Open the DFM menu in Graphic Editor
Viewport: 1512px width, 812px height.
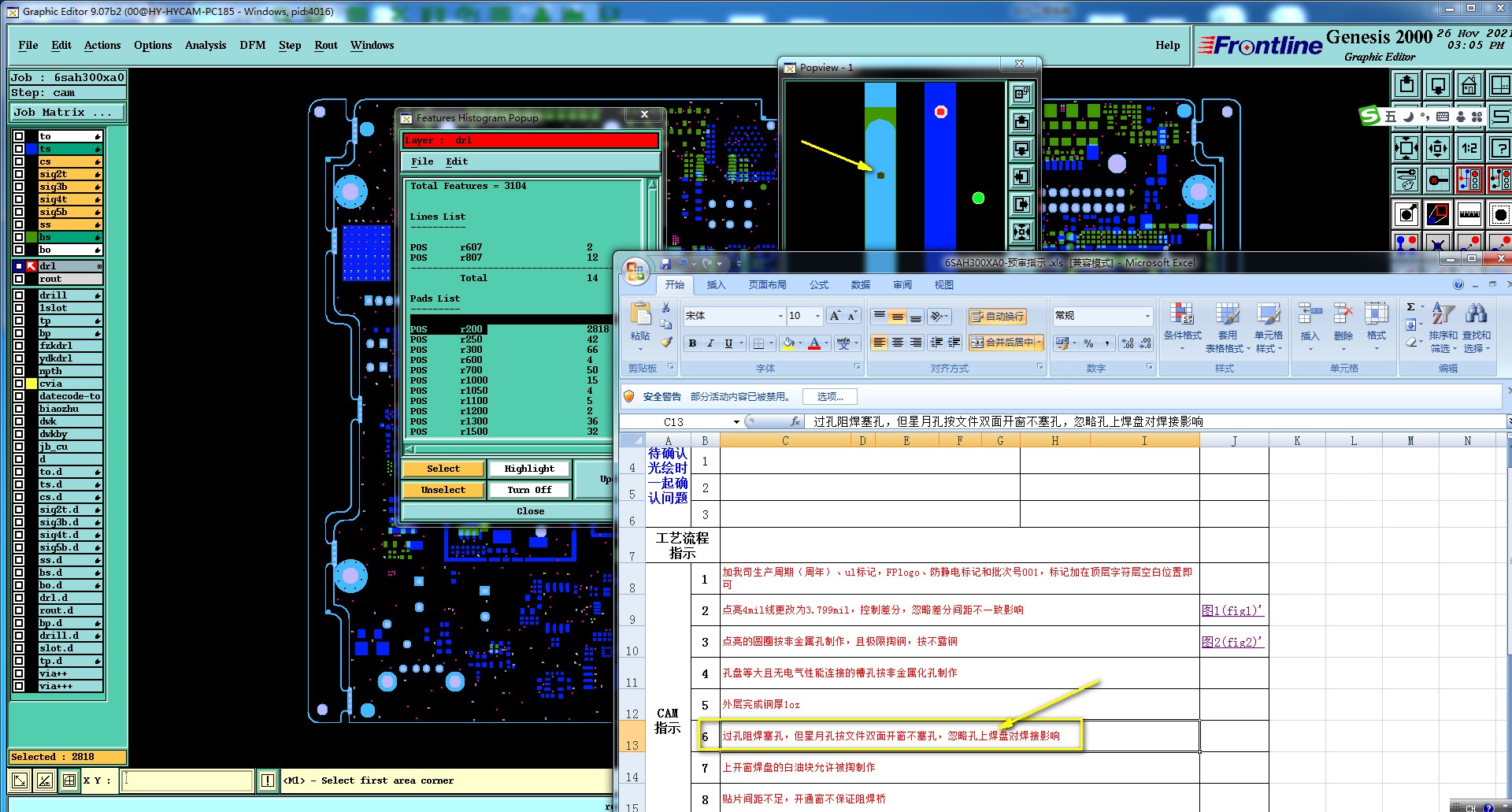tap(252, 46)
